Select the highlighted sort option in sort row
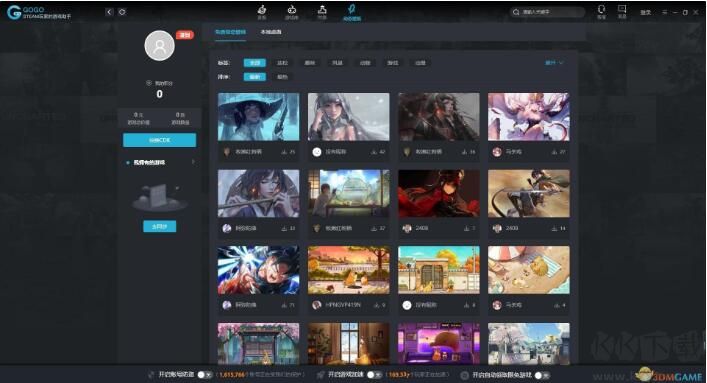 tap(255, 77)
